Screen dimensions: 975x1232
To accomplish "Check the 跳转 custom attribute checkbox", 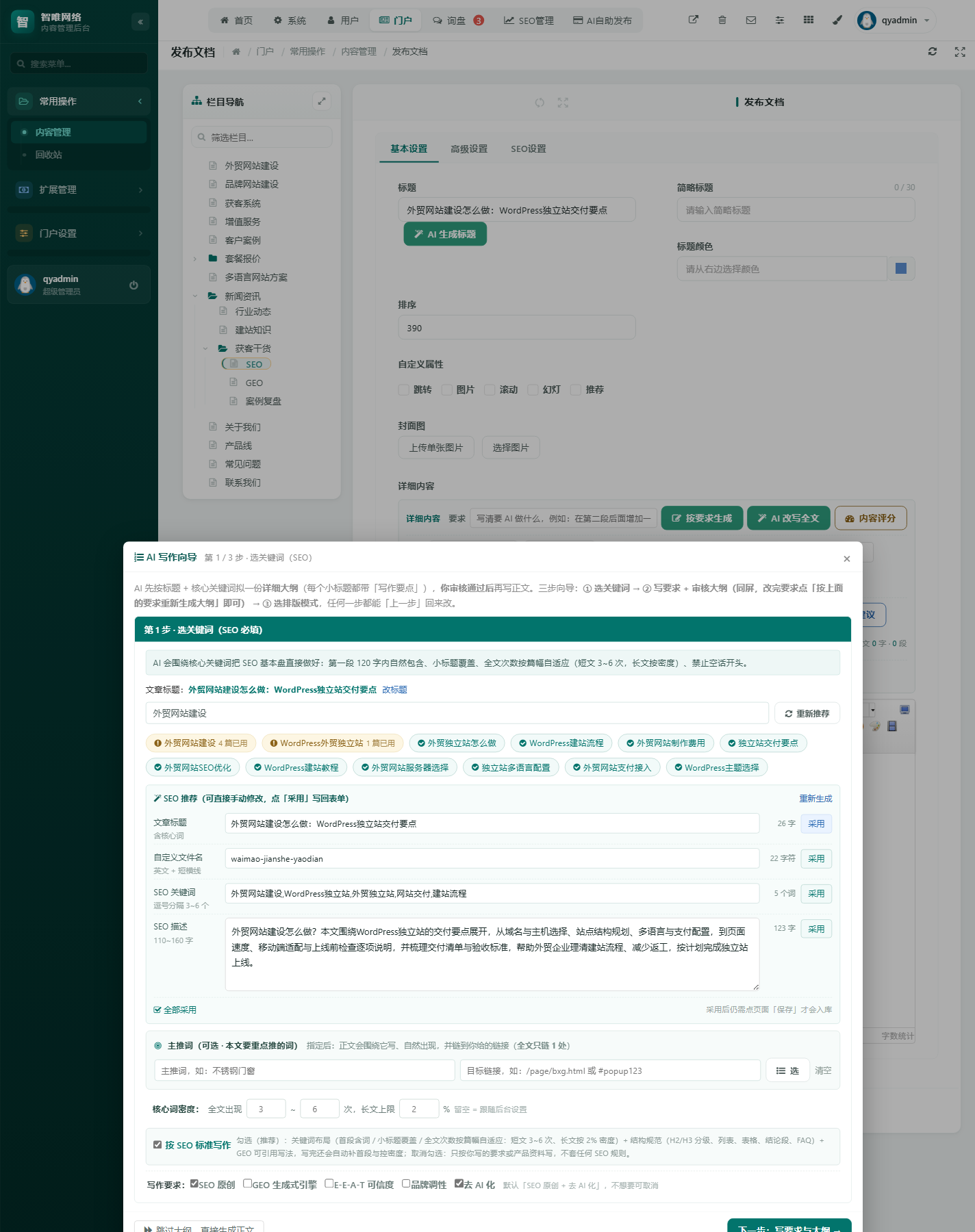I will (x=404, y=389).
